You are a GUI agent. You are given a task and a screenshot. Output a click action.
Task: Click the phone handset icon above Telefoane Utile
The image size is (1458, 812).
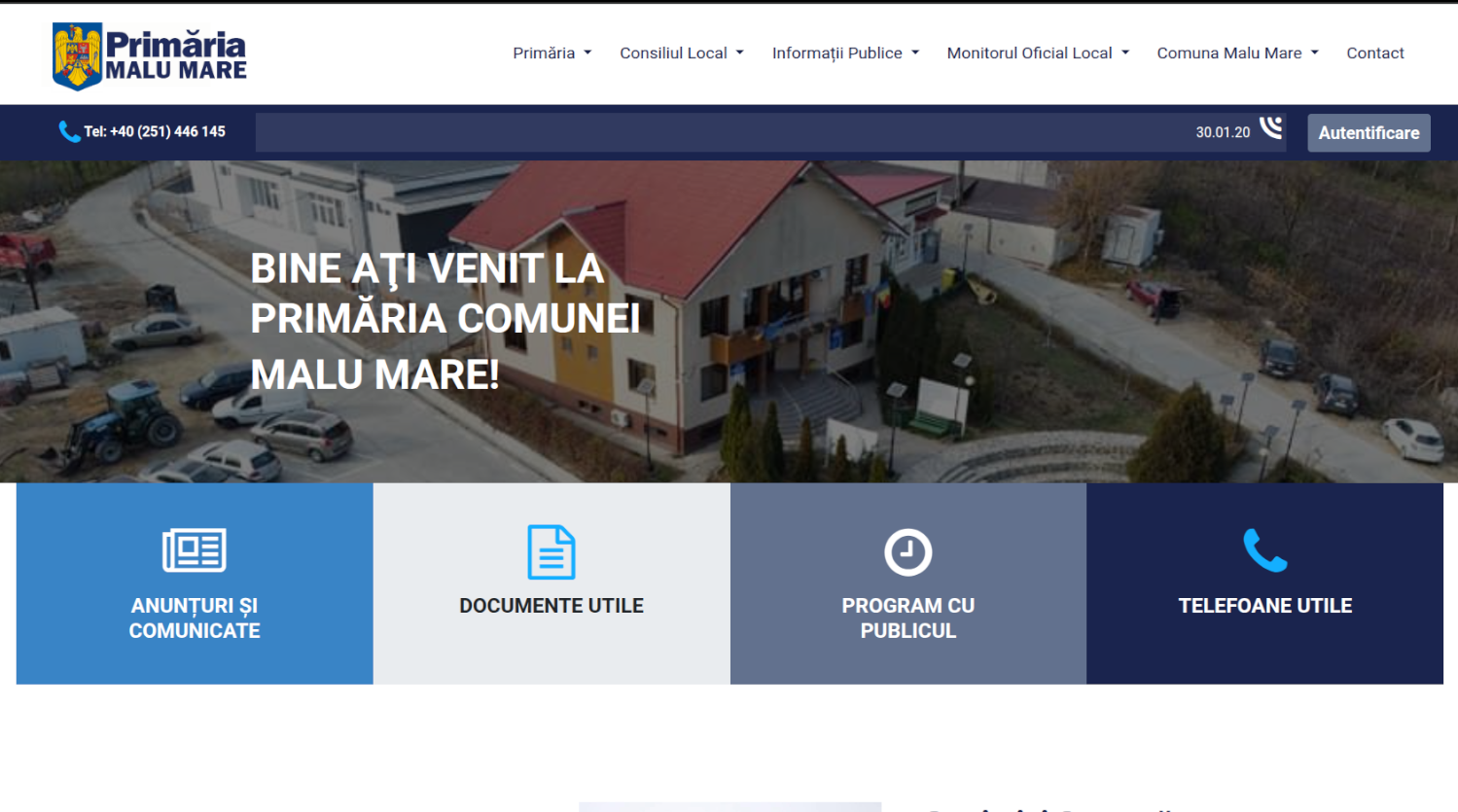[x=1264, y=551]
